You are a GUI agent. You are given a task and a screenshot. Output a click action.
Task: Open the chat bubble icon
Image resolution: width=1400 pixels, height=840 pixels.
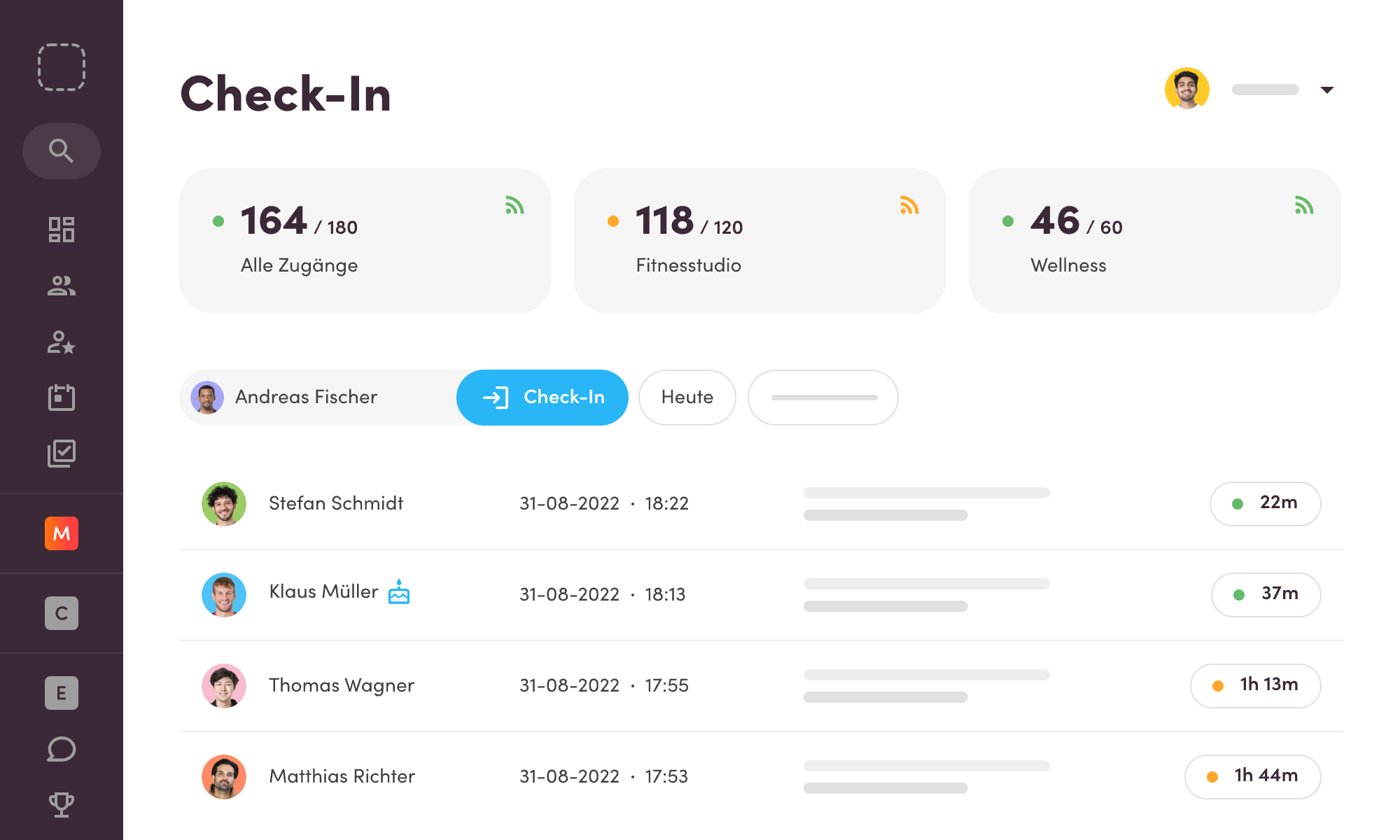point(62,748)
